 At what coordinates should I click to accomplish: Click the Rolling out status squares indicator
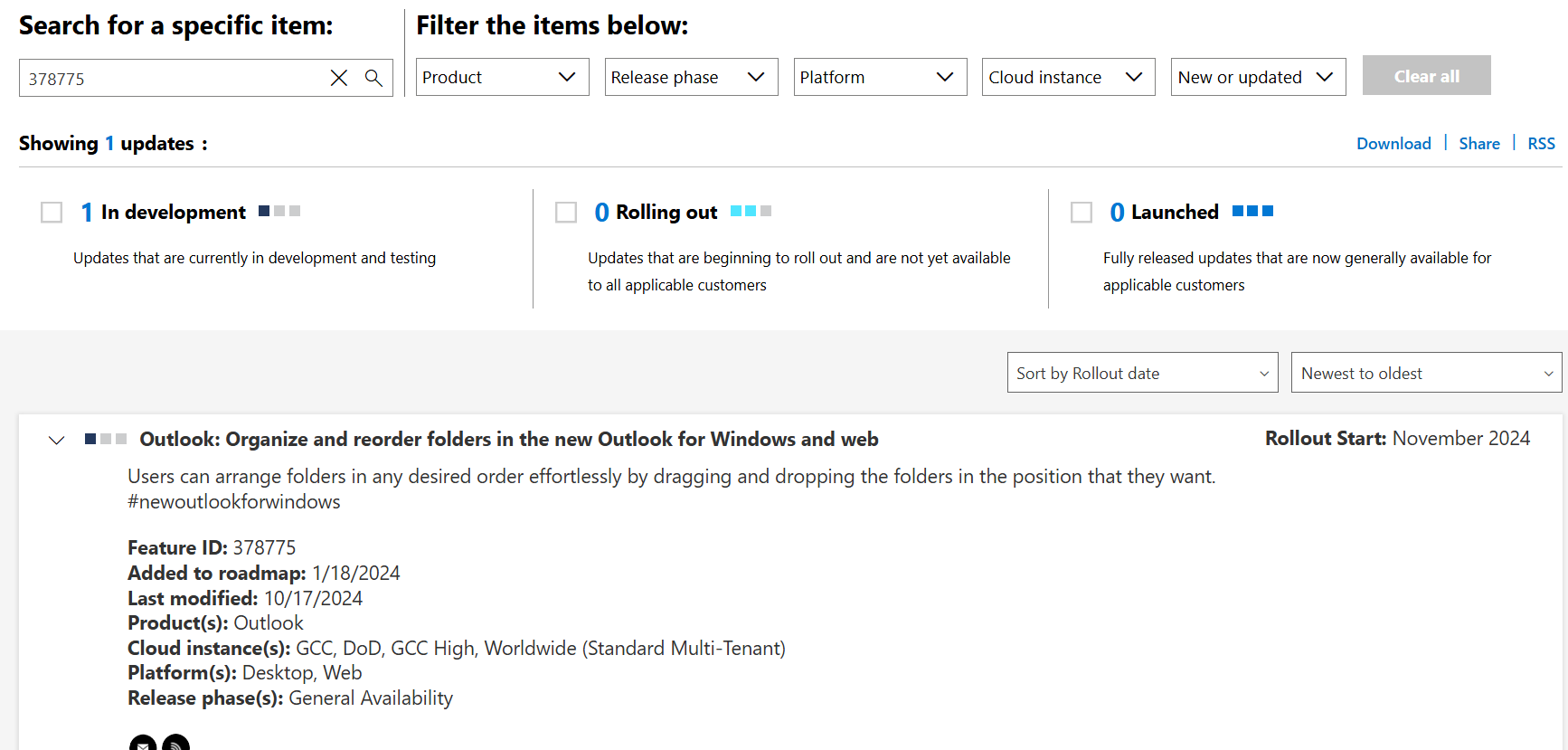pyautogui.click(x=751, y=211)
